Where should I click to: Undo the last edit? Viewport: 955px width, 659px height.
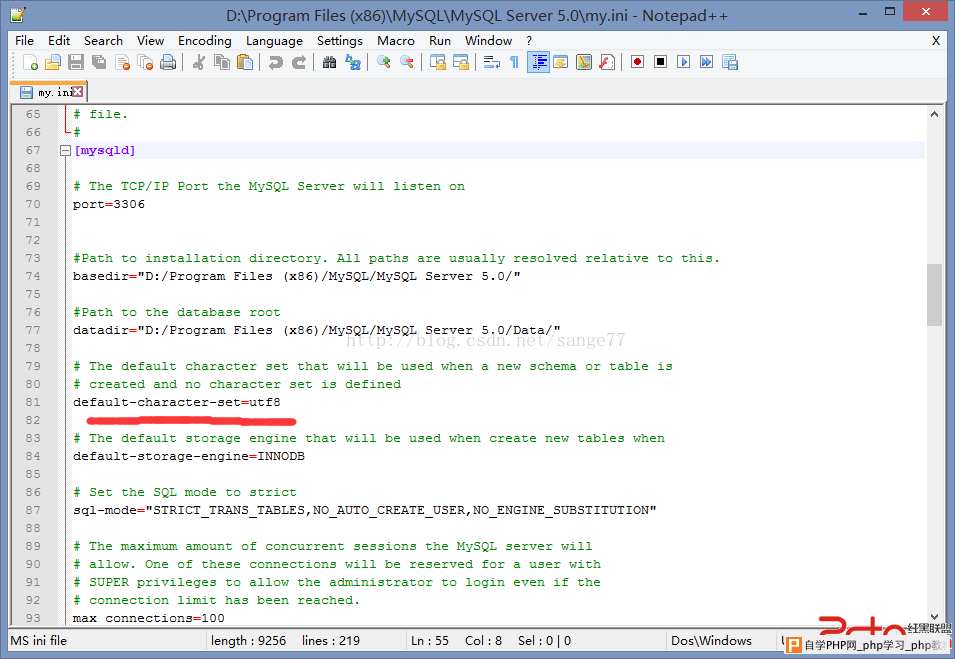pyautogui.click(x=275, y=62)
